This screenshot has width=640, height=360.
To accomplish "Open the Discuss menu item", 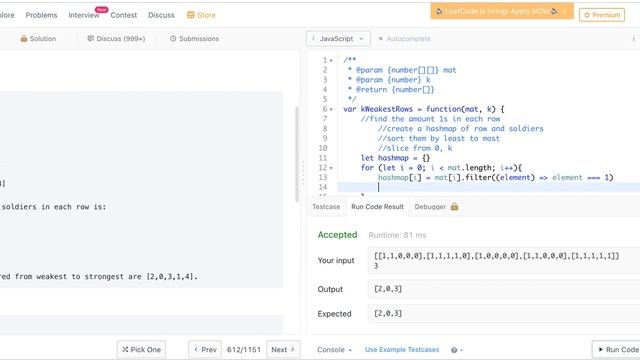I will (161, 15).
